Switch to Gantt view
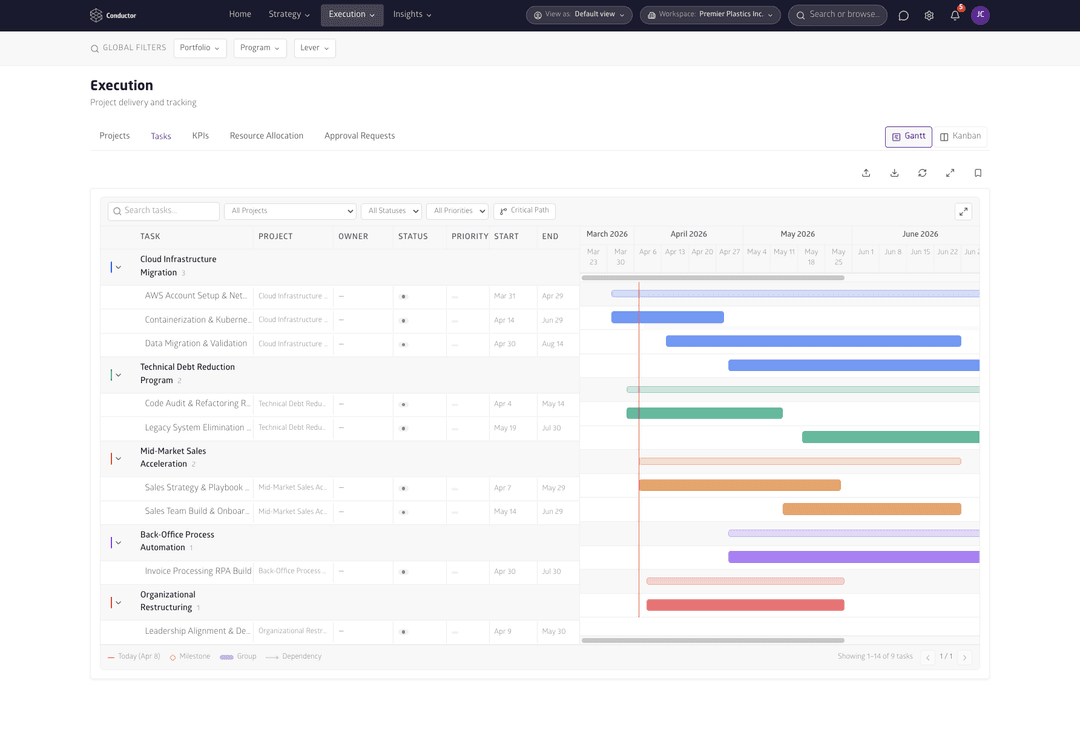Viewport: 1080px width, 730px height. (x=908, y=136)
